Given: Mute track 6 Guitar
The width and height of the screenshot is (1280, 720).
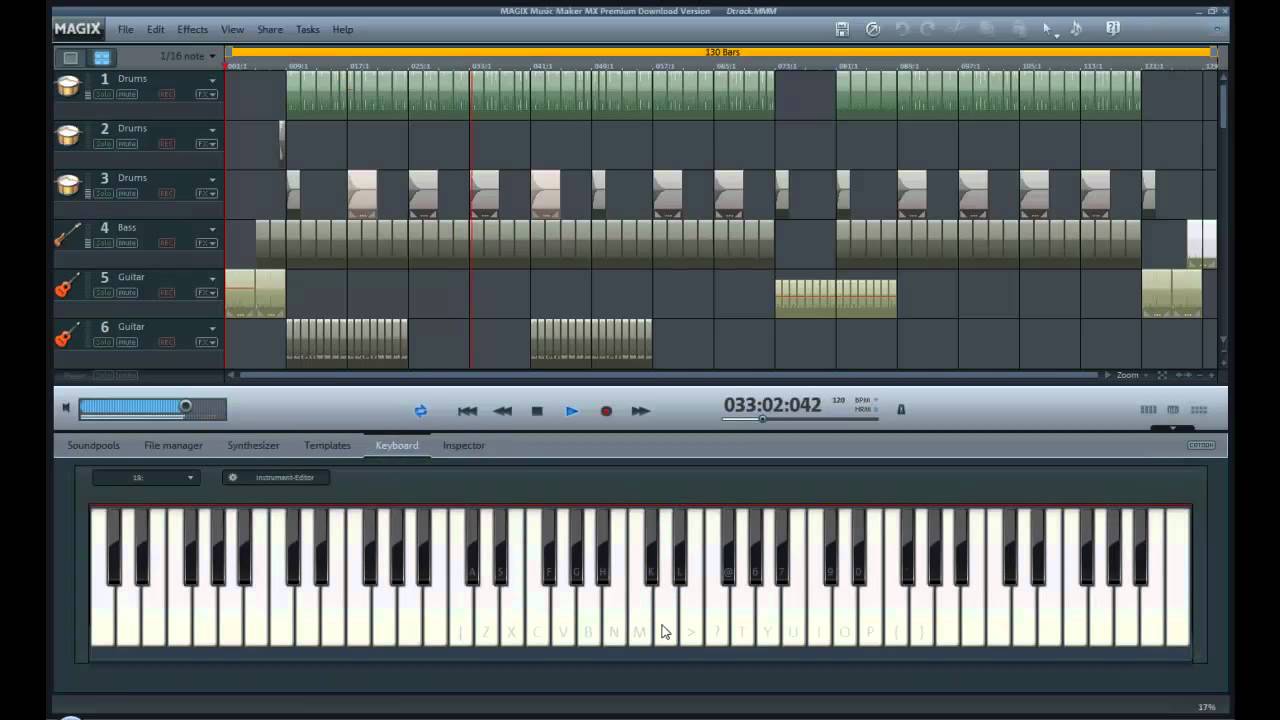Looking at the screenshot, I should pyautogui.click(x=127, y=342).
